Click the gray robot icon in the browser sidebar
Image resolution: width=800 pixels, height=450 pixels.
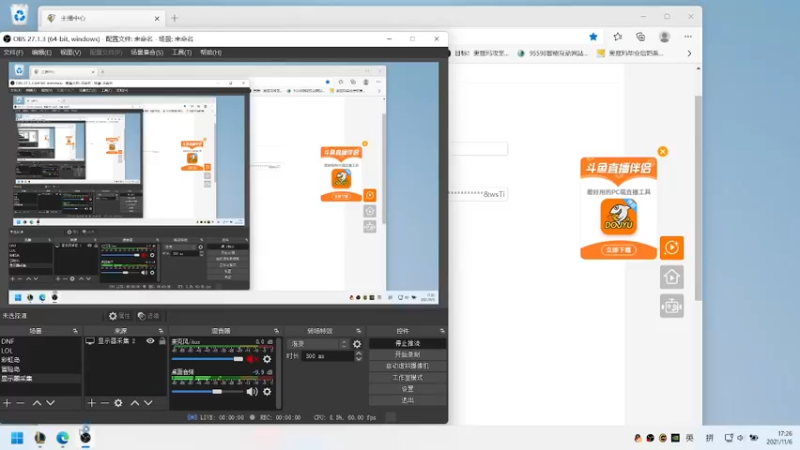point(671,307)
